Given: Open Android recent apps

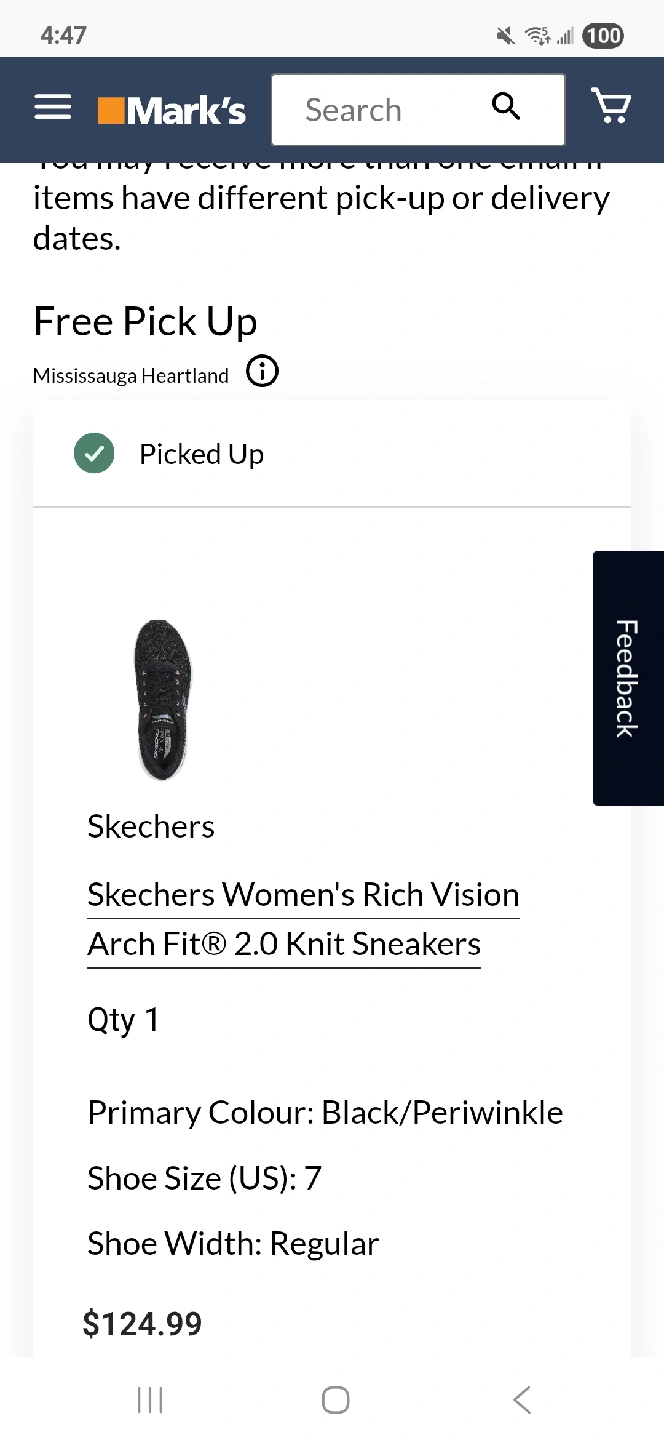Looking at the screenshot, I should tap(150, 1400).
